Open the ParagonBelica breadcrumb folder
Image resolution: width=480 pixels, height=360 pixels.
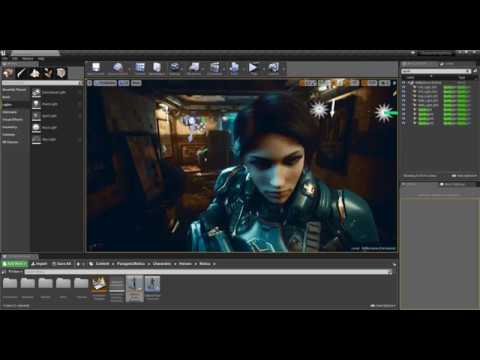coord(131,264)
